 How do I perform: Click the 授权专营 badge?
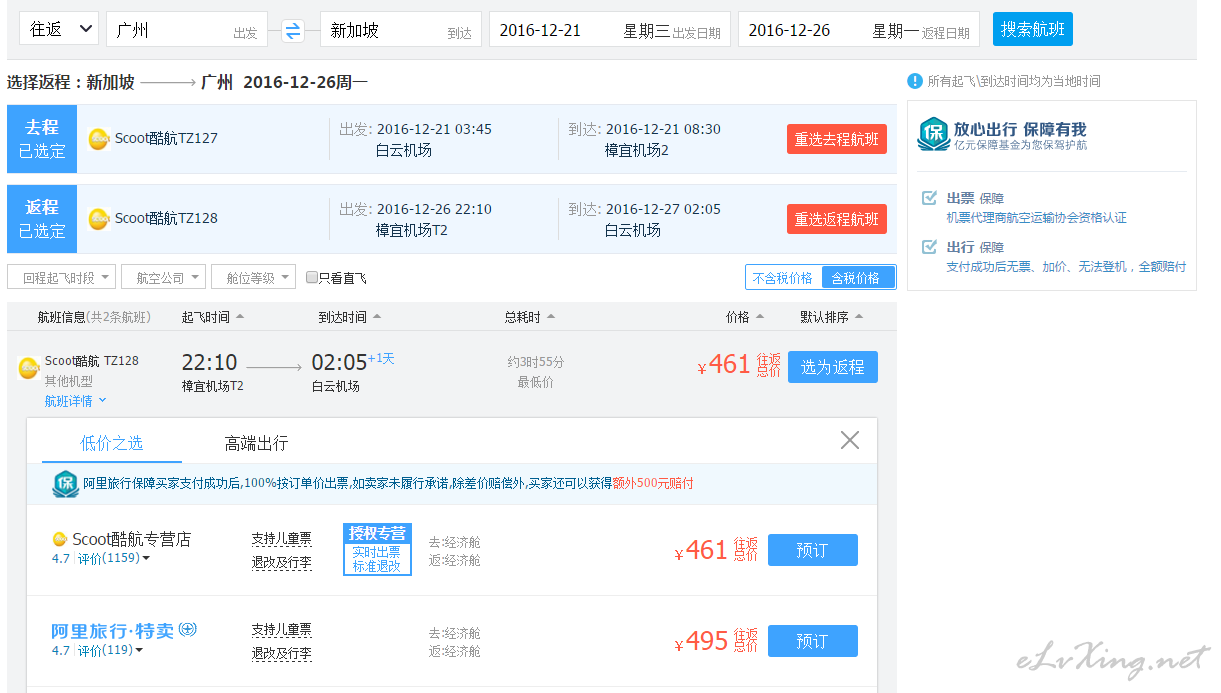point(377,549)
